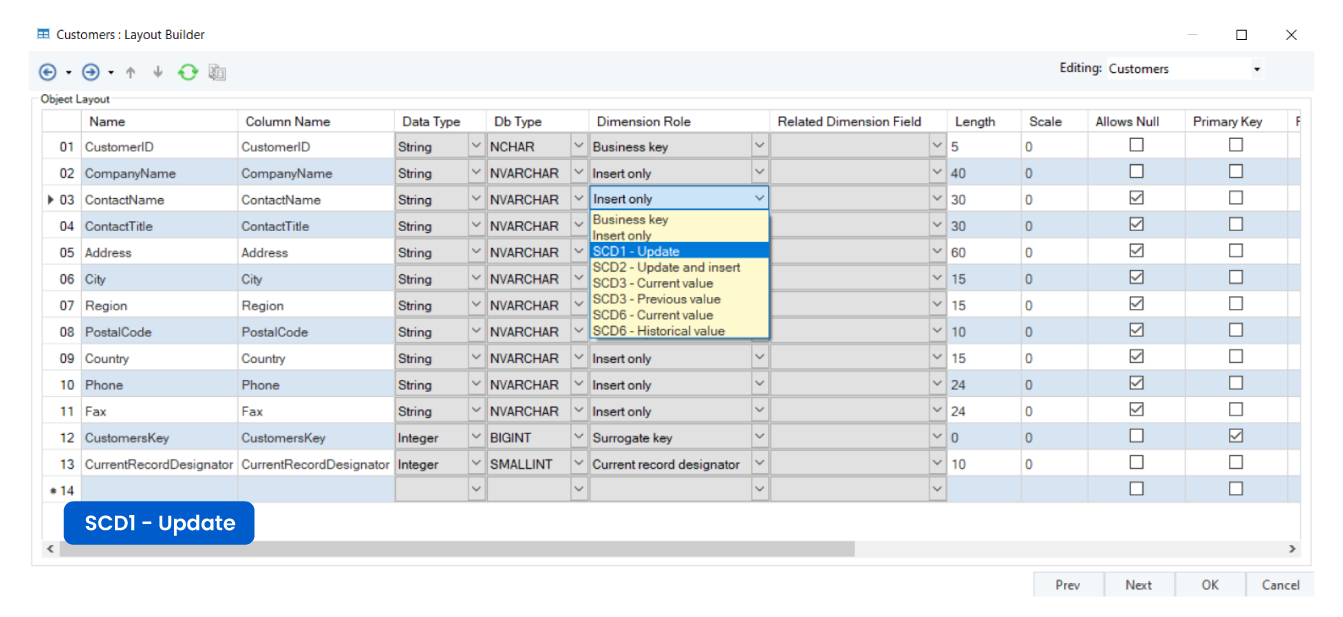
Task: Uncheck Primary Key for CustomersKey row
Action: click(1236, 436)
